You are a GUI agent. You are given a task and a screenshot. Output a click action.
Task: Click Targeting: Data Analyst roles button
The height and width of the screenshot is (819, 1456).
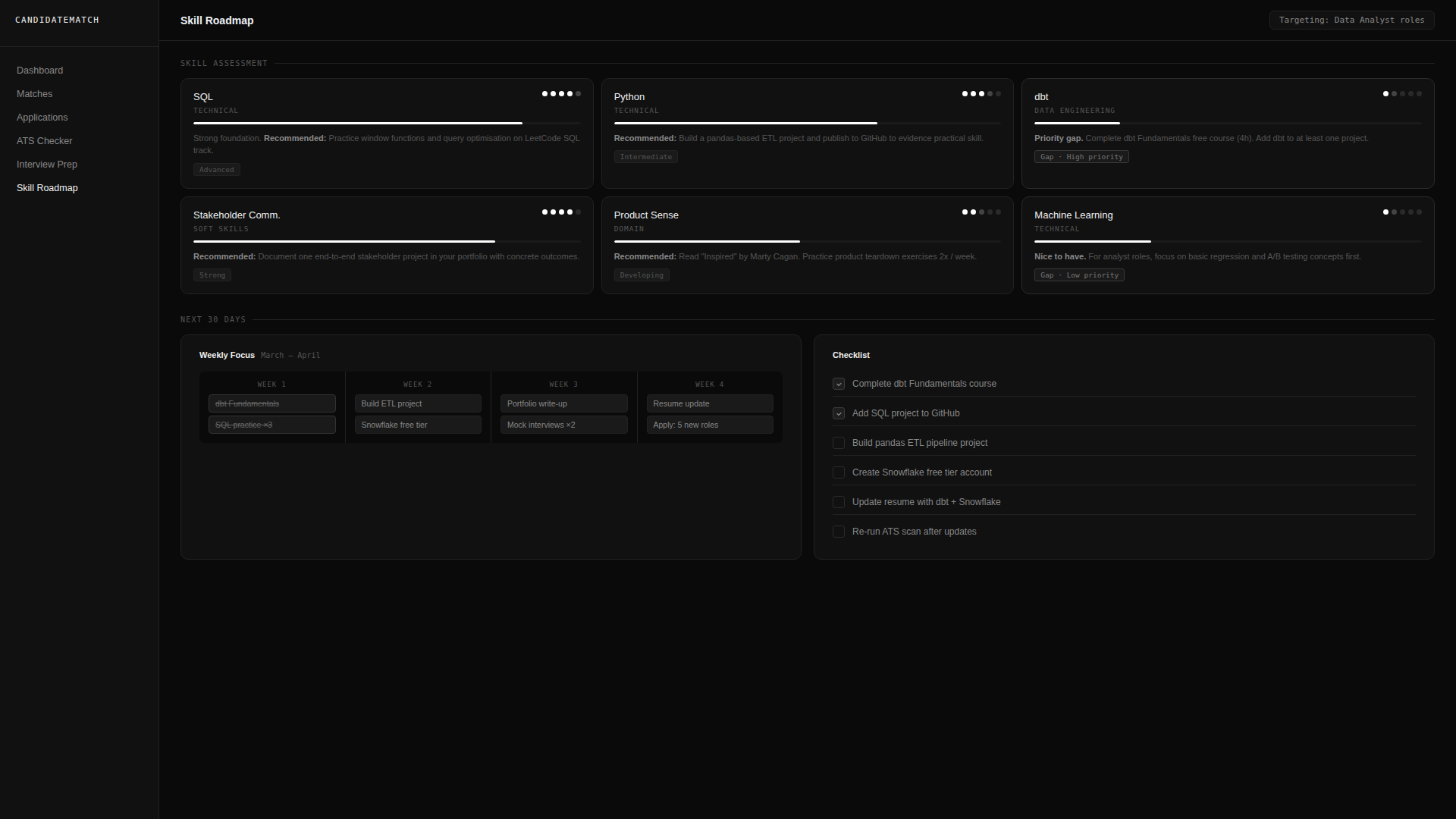tap(1351, 20)
